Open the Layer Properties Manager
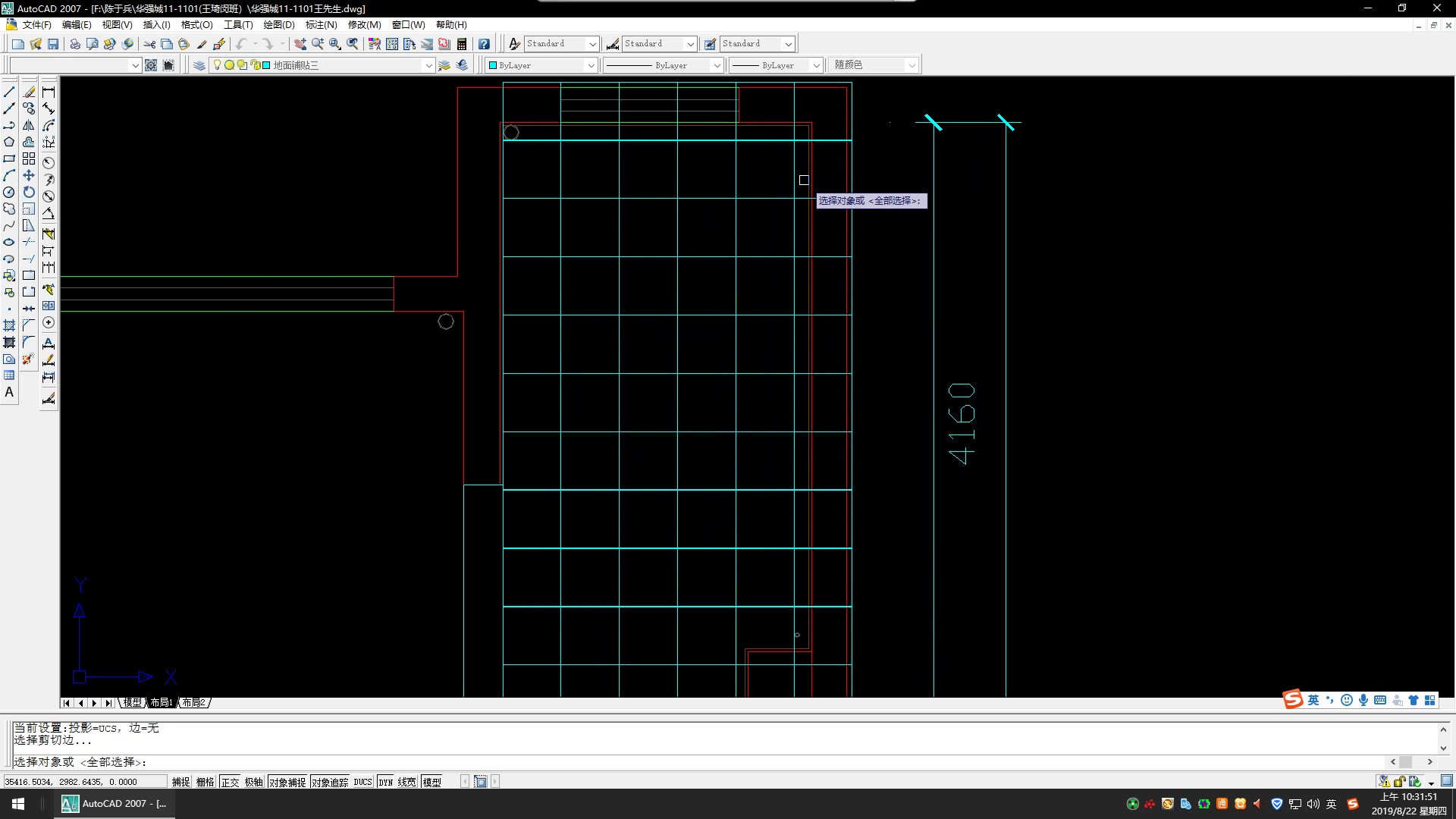1456x819 pixels. click(199, 65)
